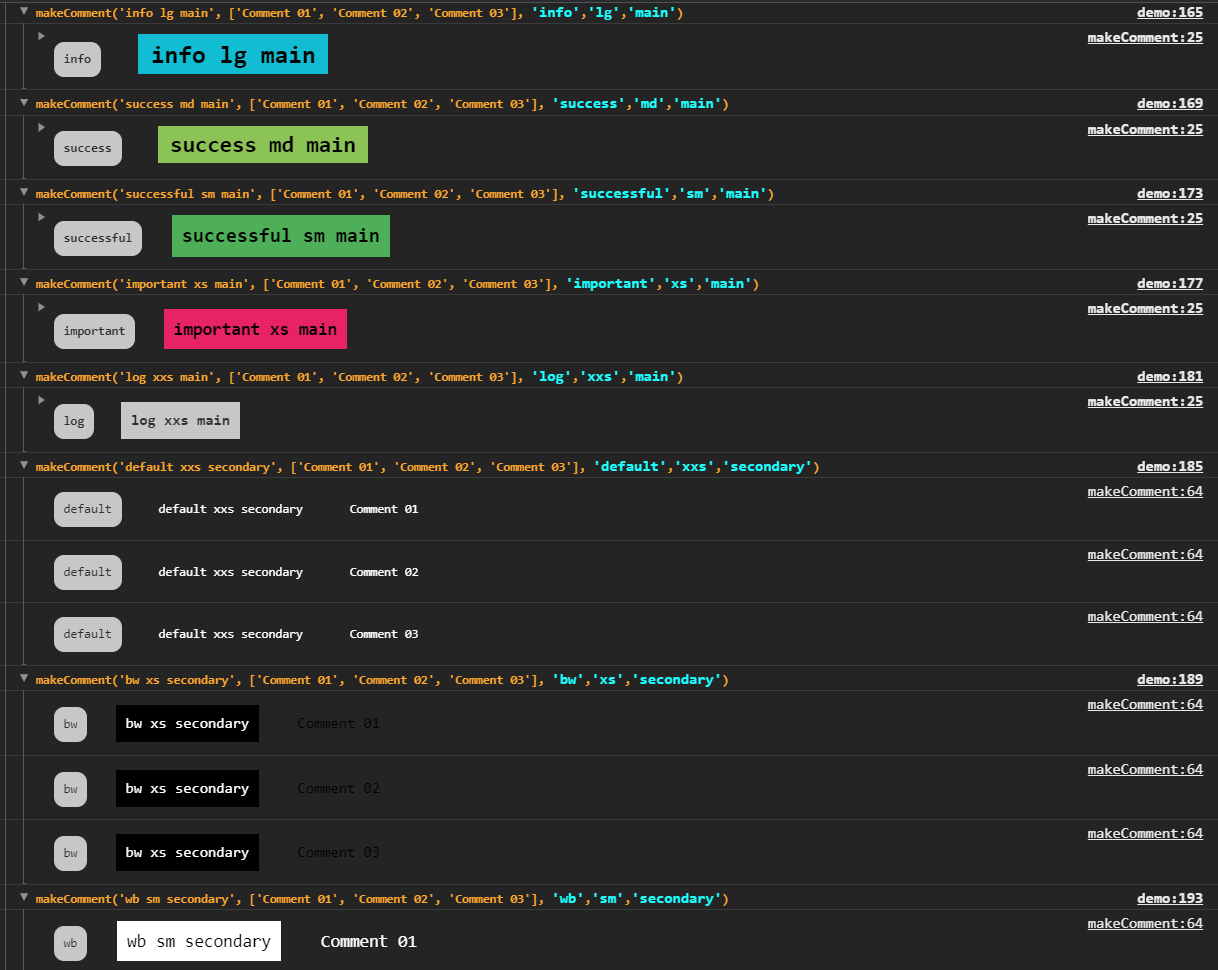Screen dimensions: 1218x970
Task: Collapse the 'log xxs main' group
Action: [x=23, y=375]
